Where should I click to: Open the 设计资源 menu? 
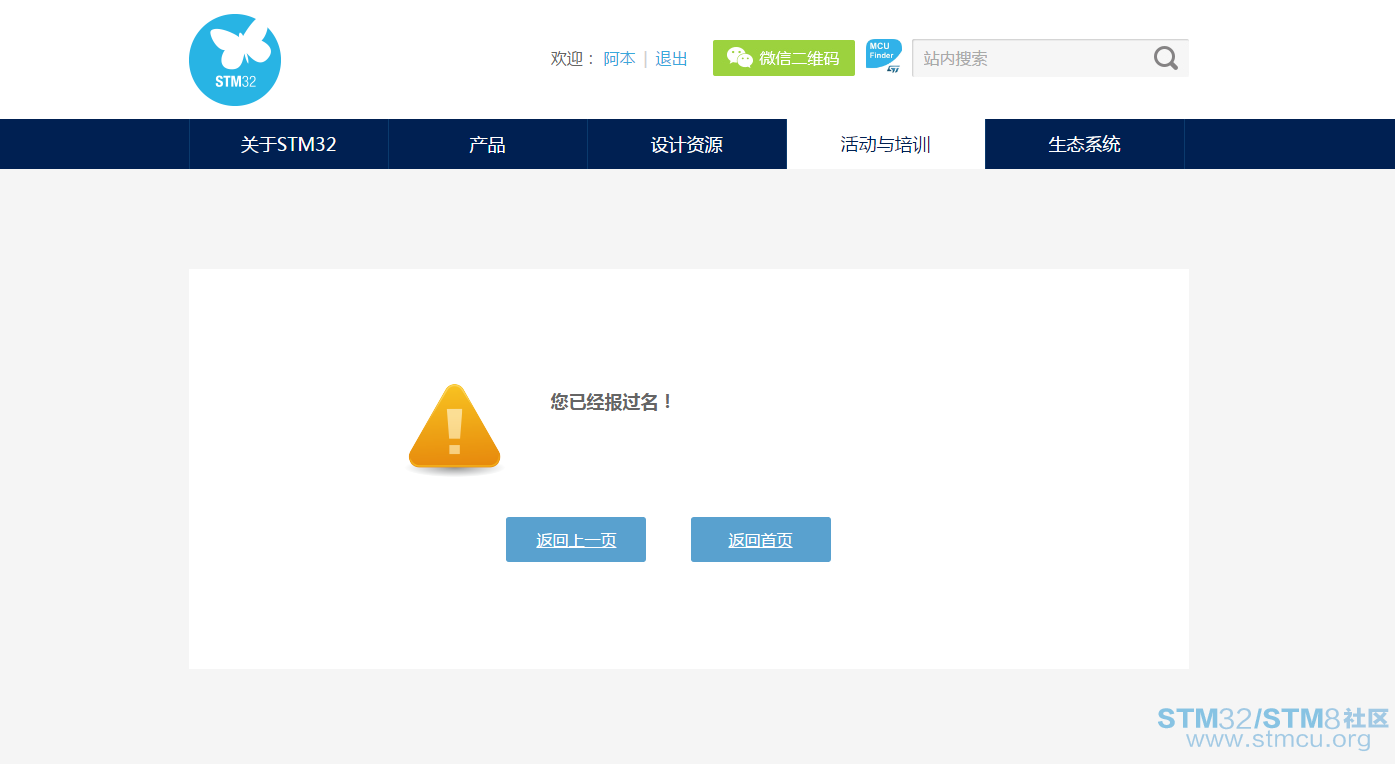(x=687, y=144)
